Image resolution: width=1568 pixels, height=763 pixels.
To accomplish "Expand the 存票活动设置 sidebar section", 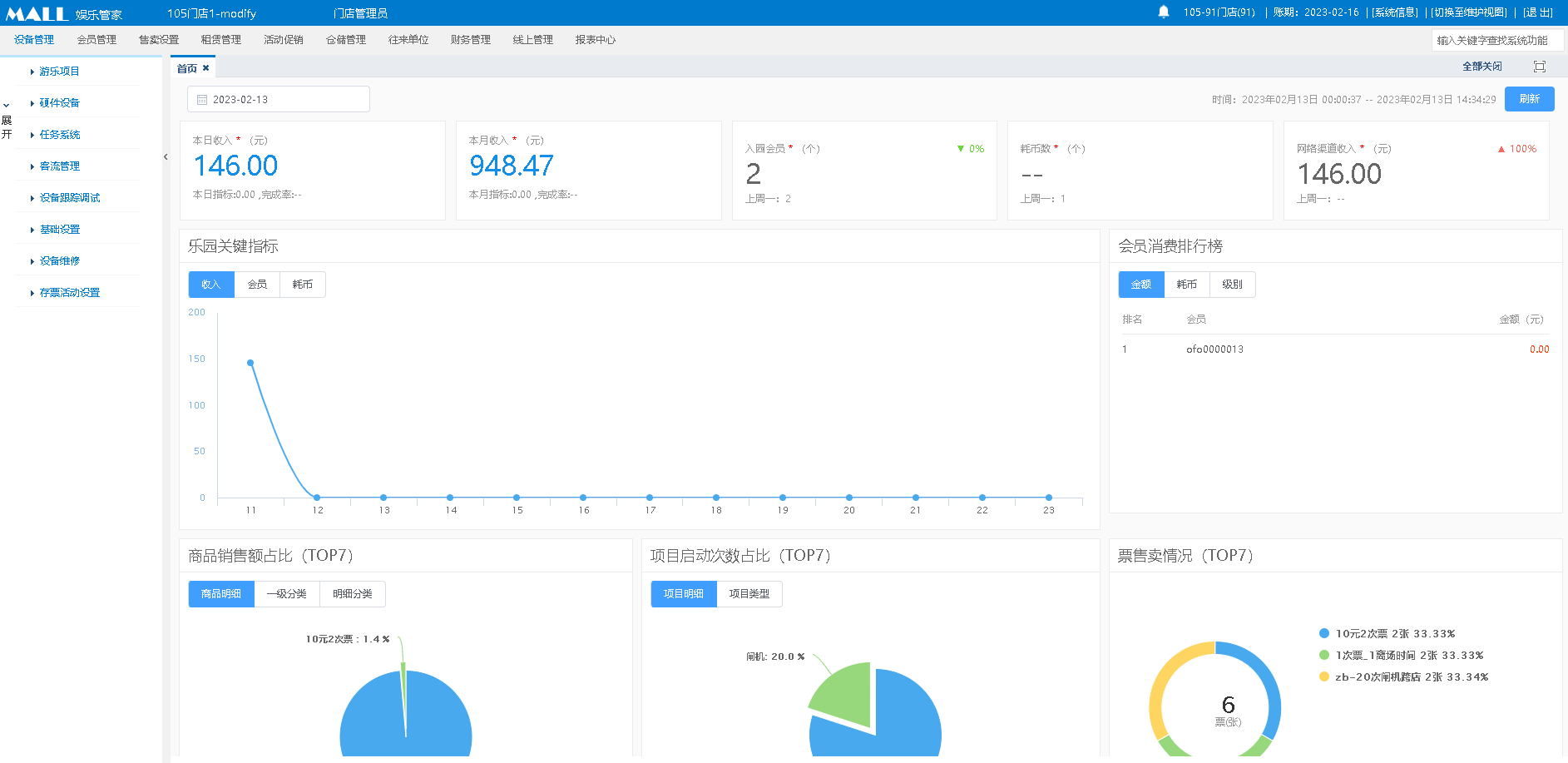I will click(x=69, y=293).
